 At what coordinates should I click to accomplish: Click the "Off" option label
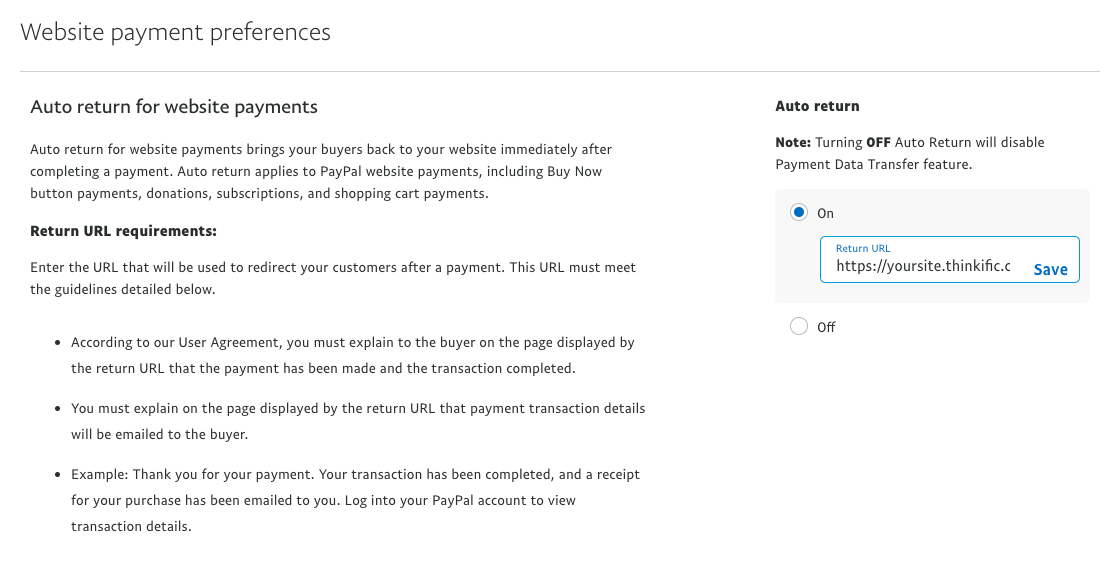[x=826, y=327]
